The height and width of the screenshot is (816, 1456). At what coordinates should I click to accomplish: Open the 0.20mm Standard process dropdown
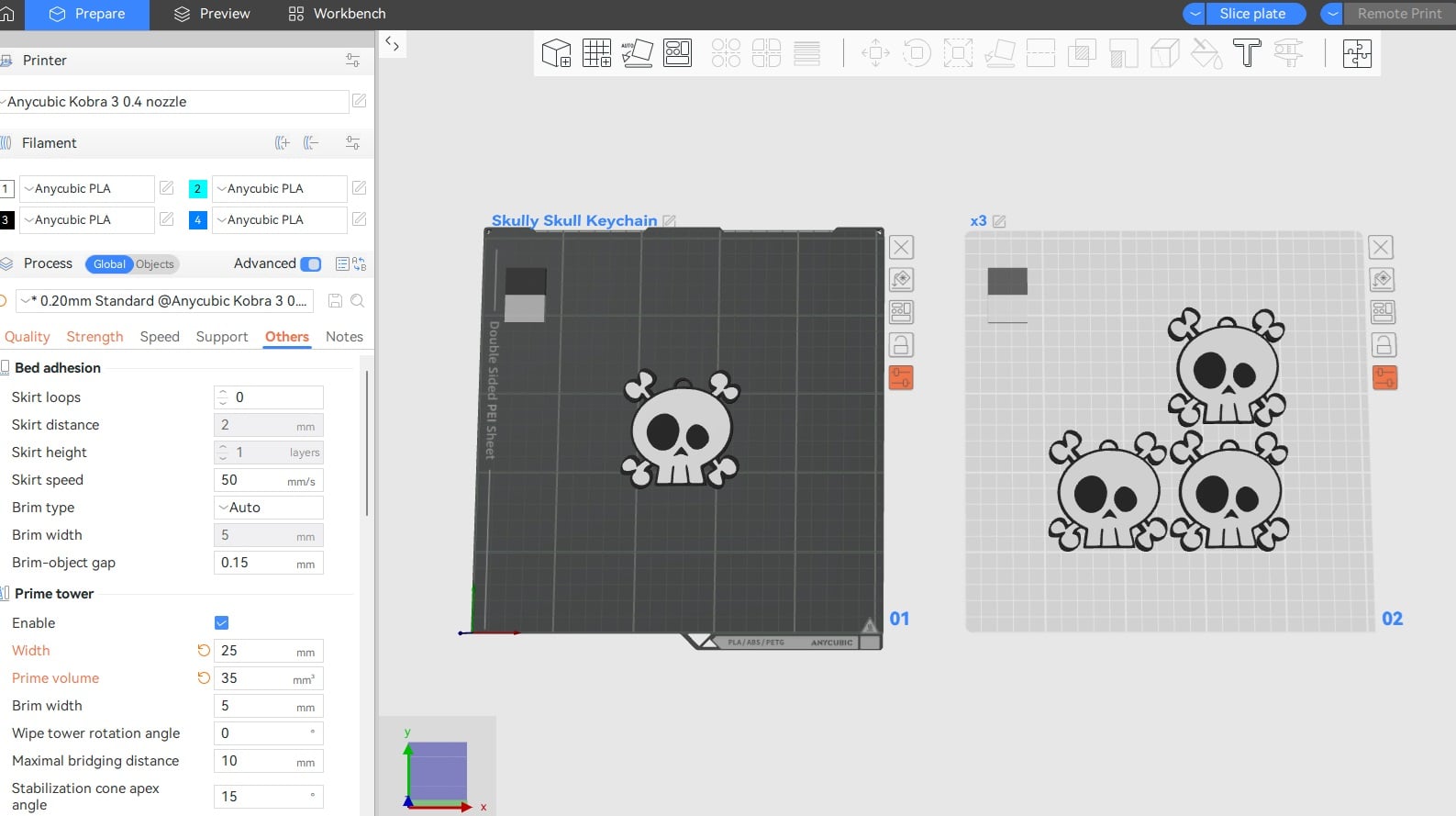coord(165,301)
